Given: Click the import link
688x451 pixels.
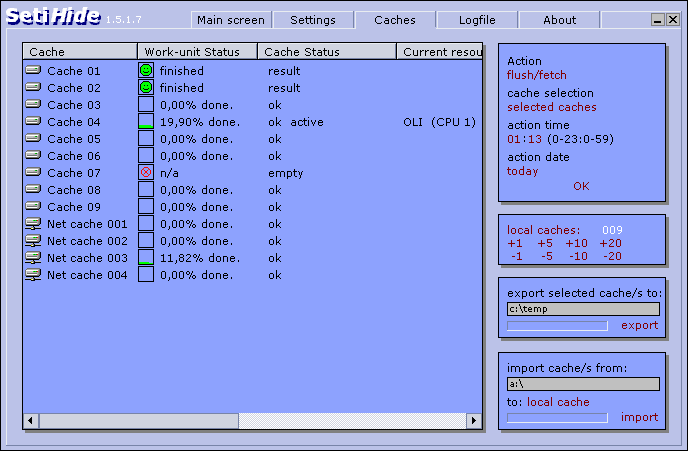Looking at the screenshot, I should pyautogui.click(x=639, y=417).
